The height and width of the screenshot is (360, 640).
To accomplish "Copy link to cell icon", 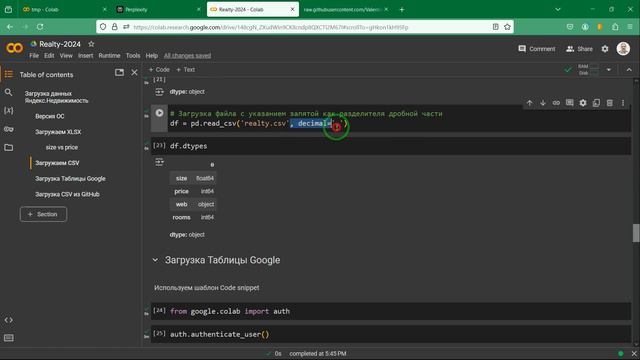I will pos(556,103).
